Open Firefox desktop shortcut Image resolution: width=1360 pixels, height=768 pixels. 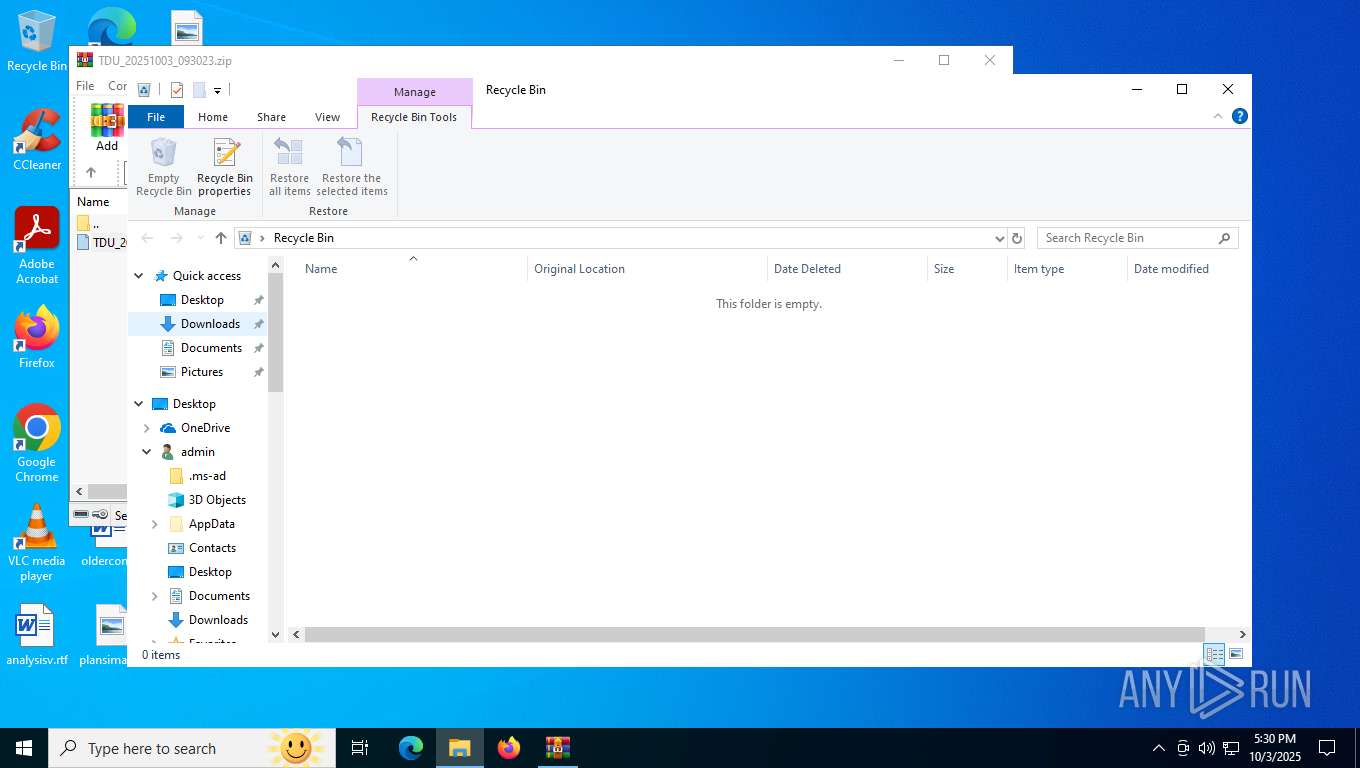pos(37,337)
